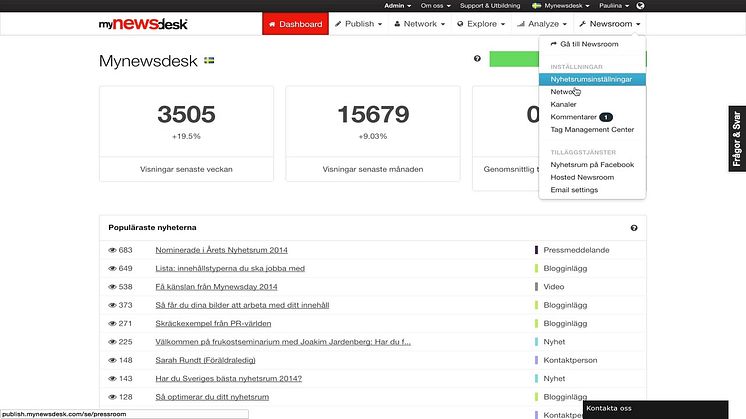Expand the Publish menu

pyautogui.click(x=358, y=24)
